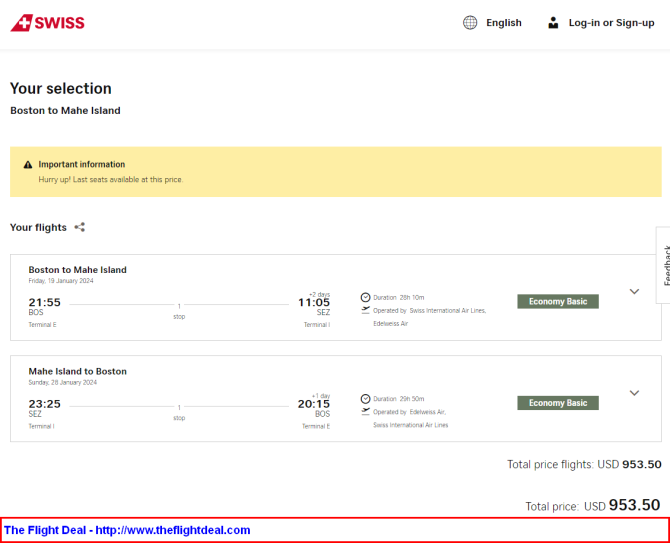This screenshot has width=670, height=543.
Task: Click the 'Important information' title
Action: (82, 164)
